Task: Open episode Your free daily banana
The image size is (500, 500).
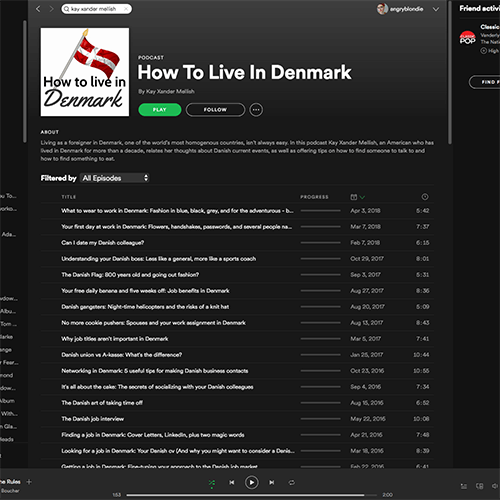Action: pos(145,291)
